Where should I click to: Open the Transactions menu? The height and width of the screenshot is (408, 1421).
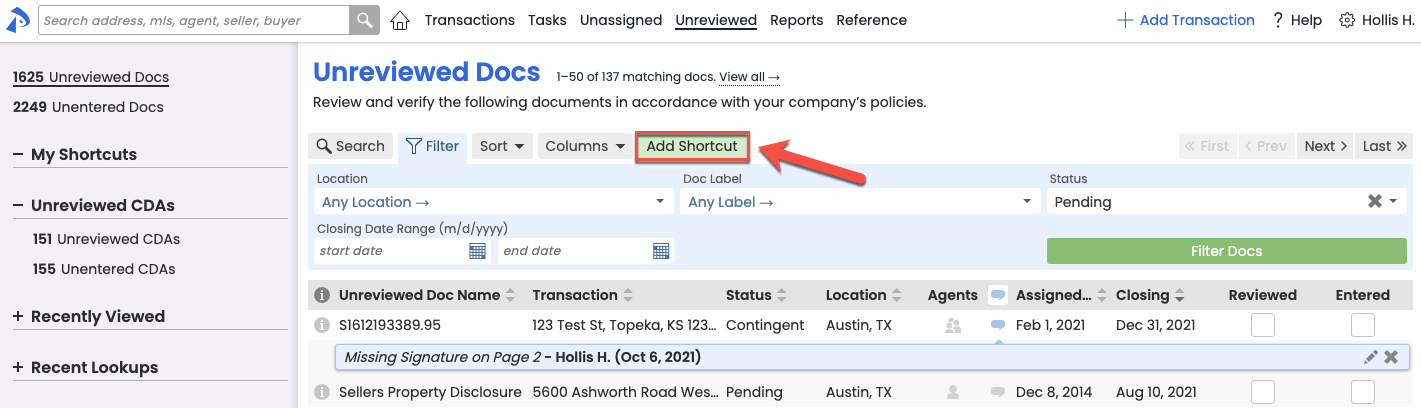pos(469,20)
